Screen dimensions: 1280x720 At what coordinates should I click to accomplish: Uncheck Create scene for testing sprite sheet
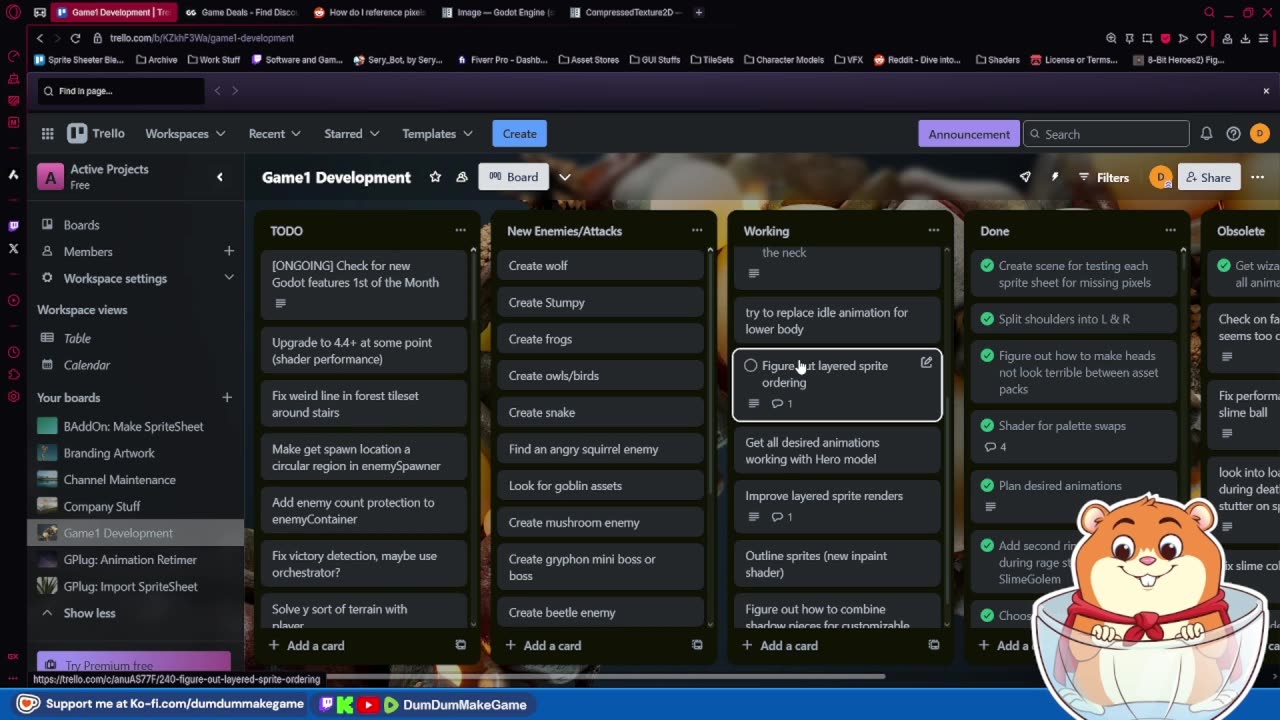(987, 266)
